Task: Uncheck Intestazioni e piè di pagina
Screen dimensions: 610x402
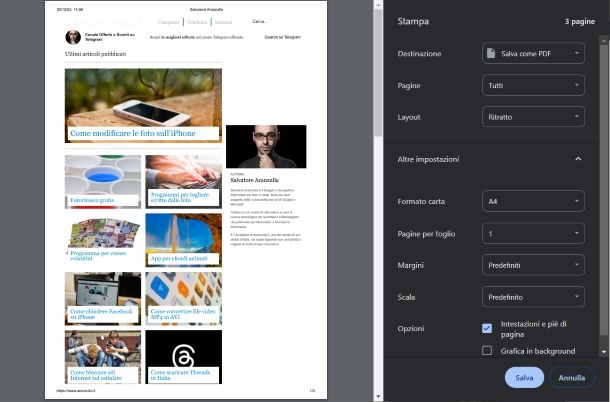Action: pyautogui.click(x=487, y=328)
